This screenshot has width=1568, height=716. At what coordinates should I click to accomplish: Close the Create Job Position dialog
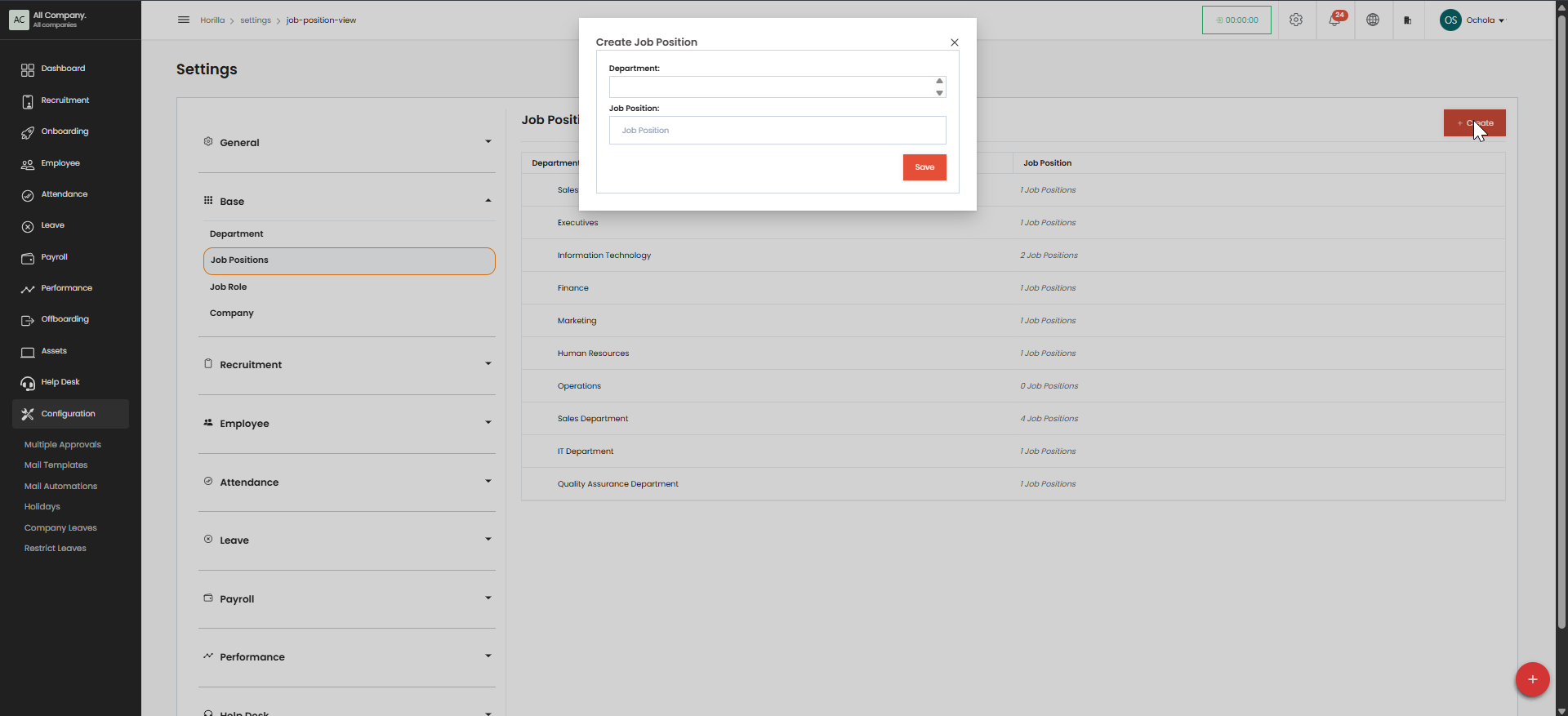[x=954, y=42]
